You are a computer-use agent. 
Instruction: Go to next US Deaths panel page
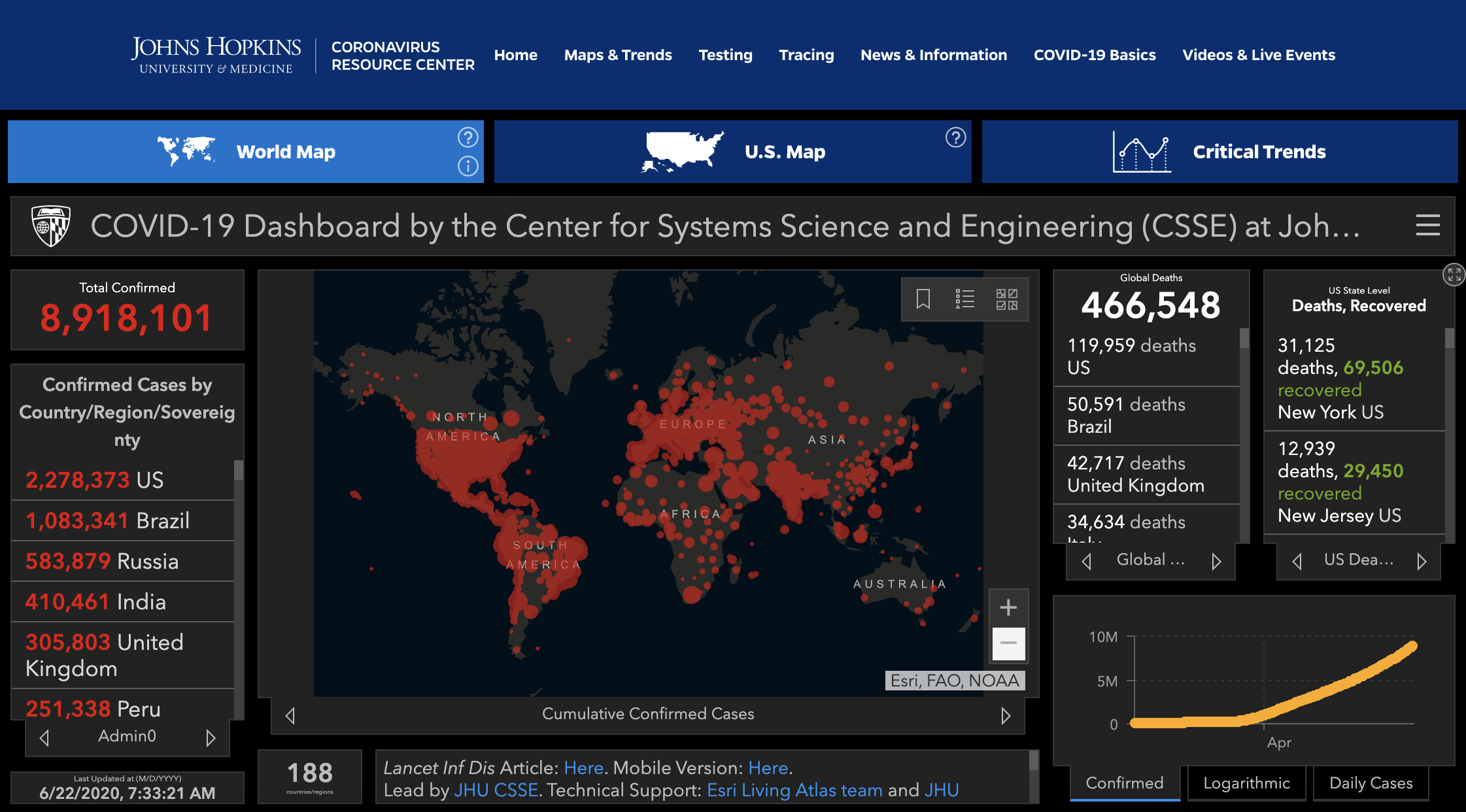pyautogui.click(x=1422, y=561)
